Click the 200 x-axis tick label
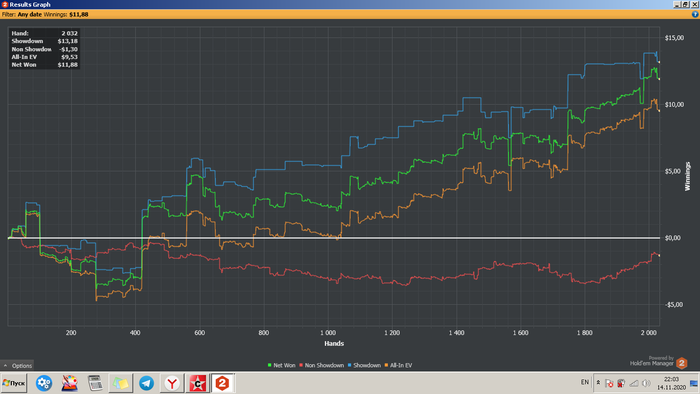 pyautogui.click(x=71, y=333)
